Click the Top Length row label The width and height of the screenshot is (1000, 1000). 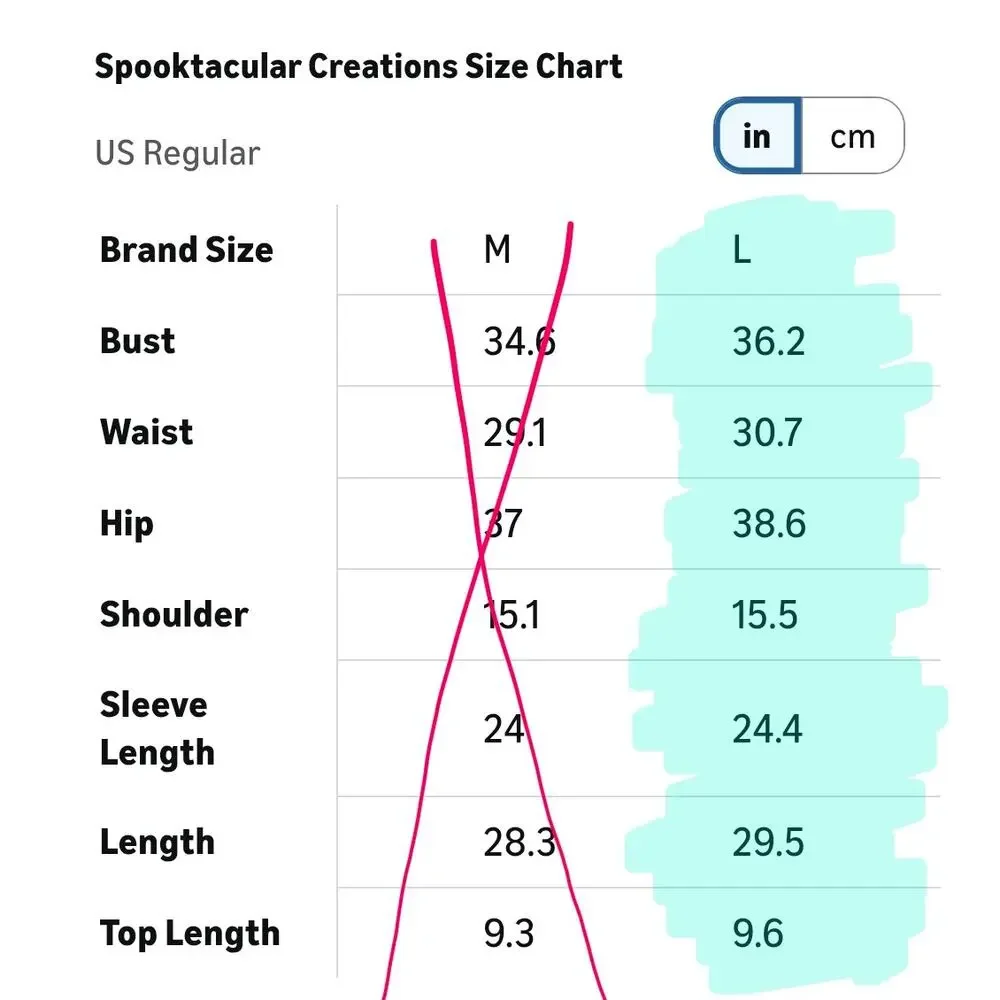189,933
